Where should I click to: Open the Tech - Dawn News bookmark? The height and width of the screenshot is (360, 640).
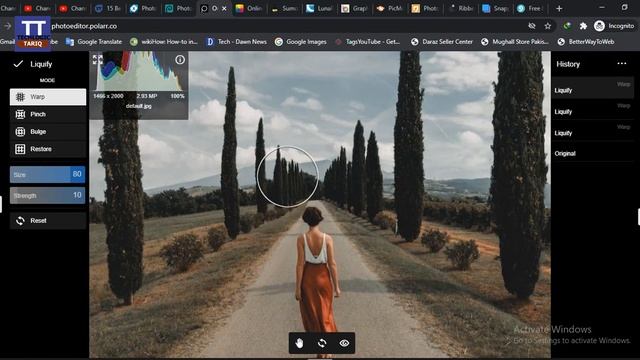(x=237, y=42)
